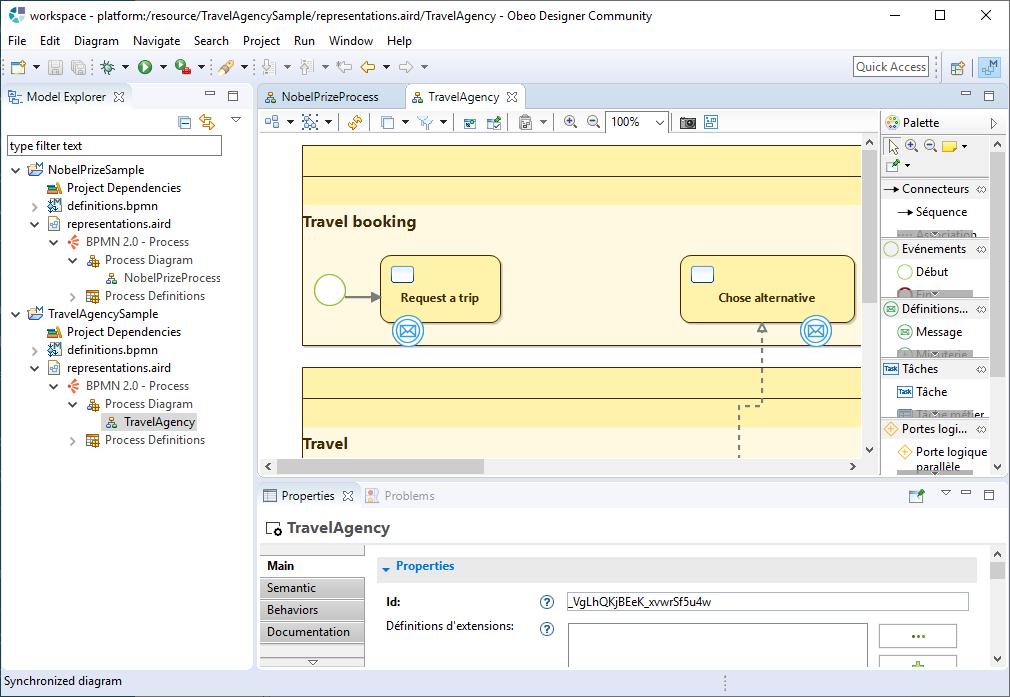The image size is (1010, 697).
Task: Click the diagram Zoom Out icon
Action: click(x=593, y=122)
